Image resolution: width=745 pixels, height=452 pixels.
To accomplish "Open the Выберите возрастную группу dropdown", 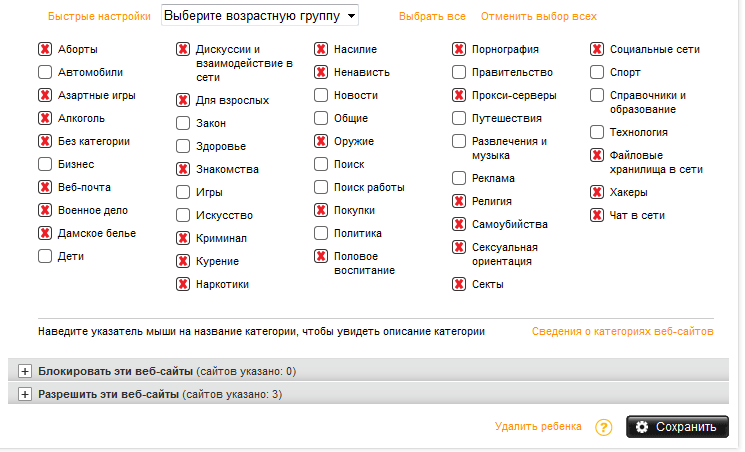I will pyautogui.click(x=259, y=16).
